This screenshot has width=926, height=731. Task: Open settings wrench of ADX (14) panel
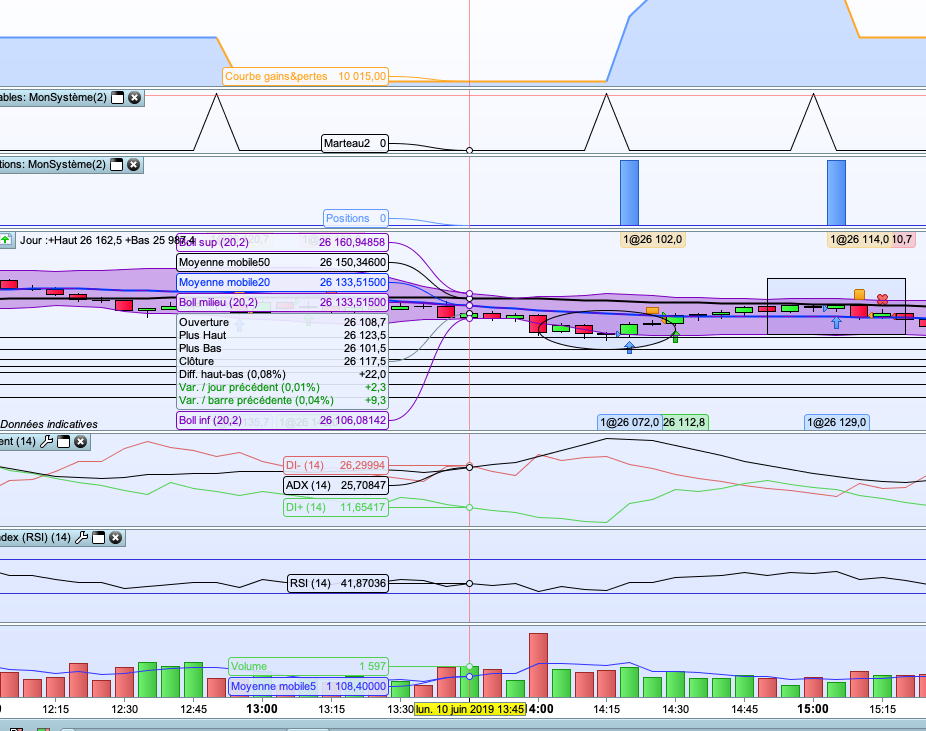click(x=47, y=441)
